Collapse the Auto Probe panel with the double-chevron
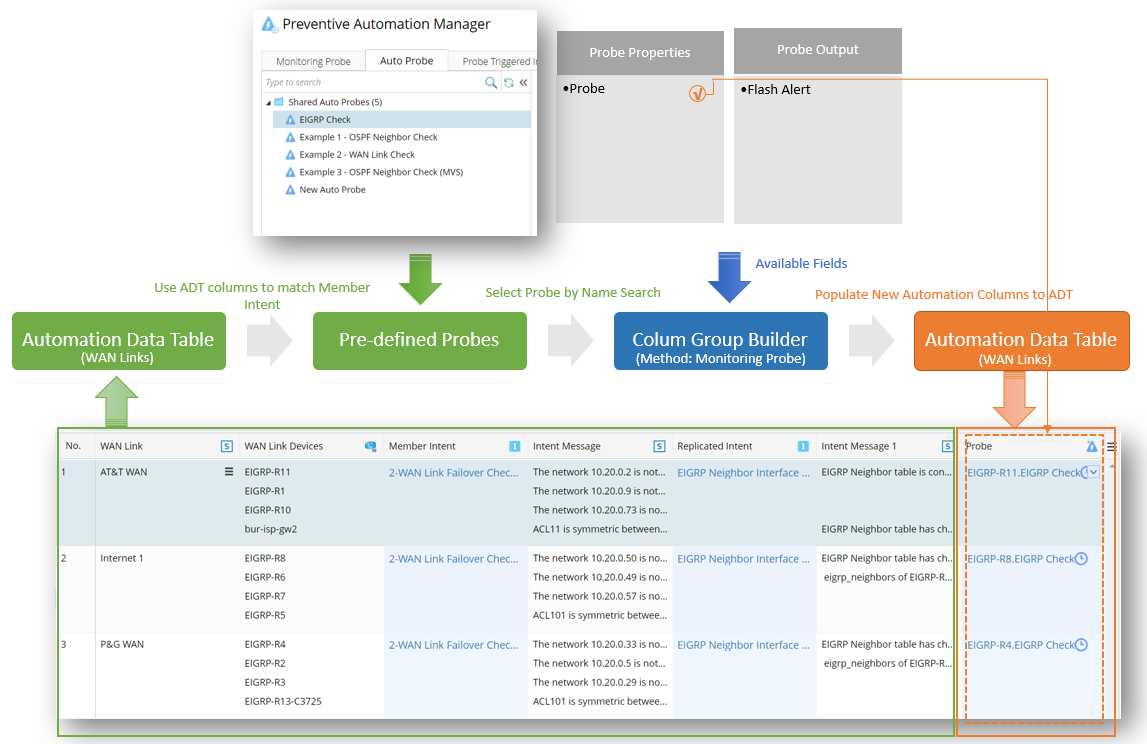This screenshot has width=1147, height=744. 524,82
